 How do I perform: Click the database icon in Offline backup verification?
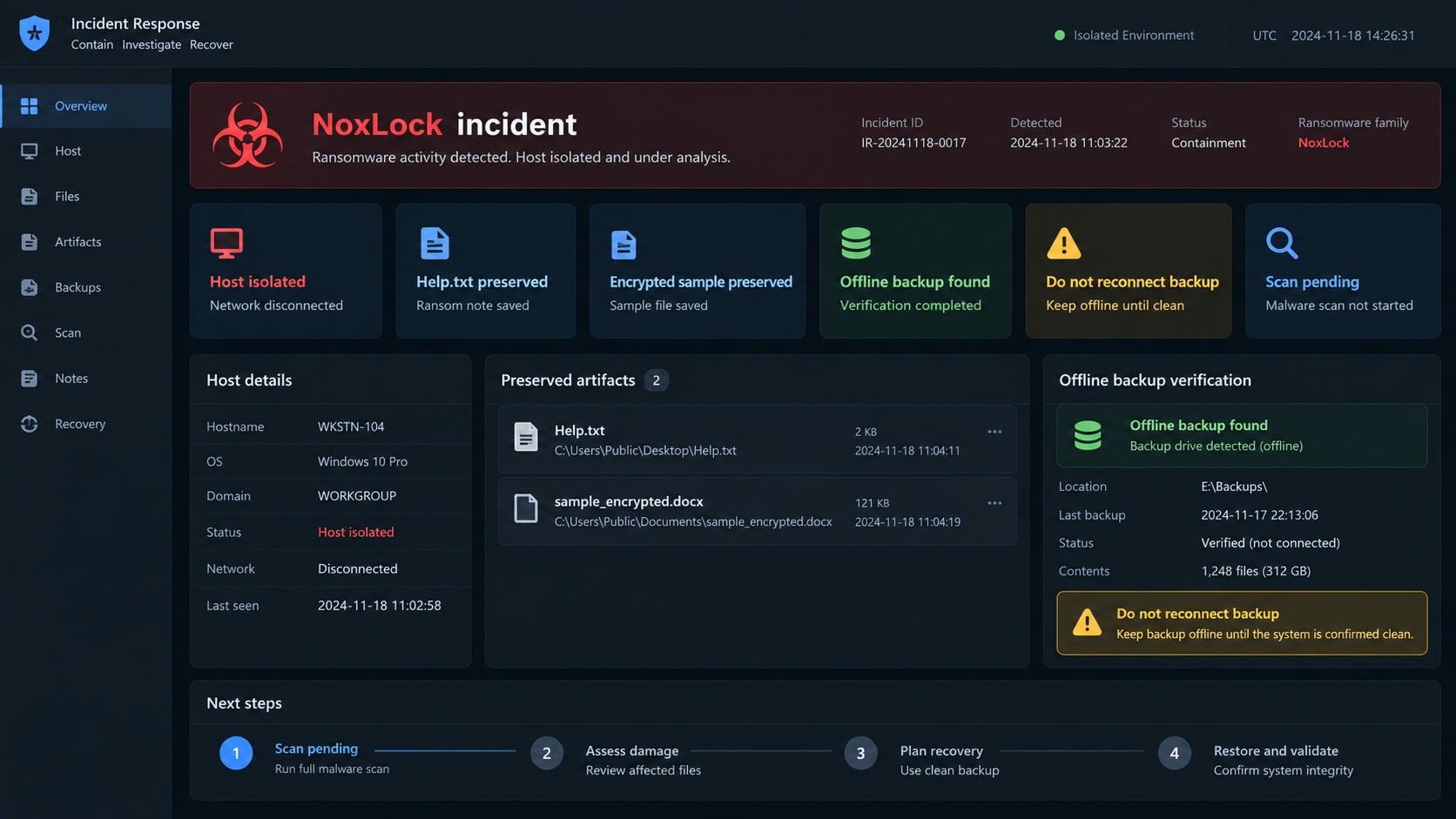point(1088,435)
